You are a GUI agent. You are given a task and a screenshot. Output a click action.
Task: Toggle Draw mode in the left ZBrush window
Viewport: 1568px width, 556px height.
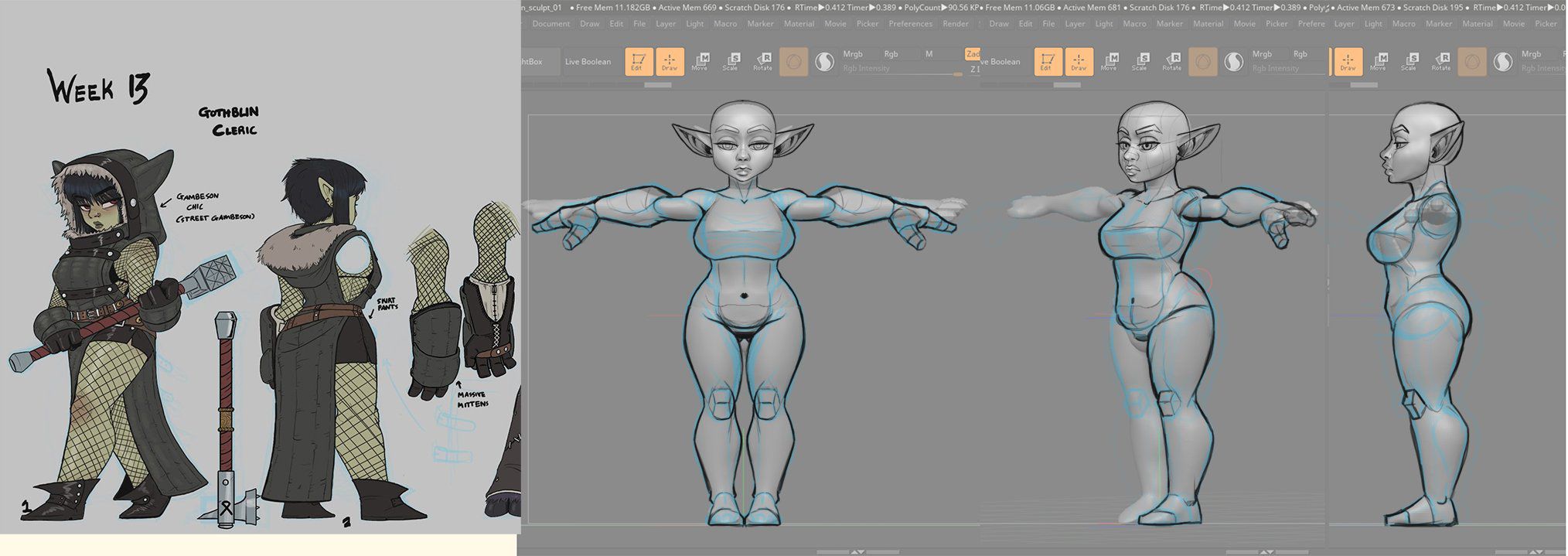670,62
